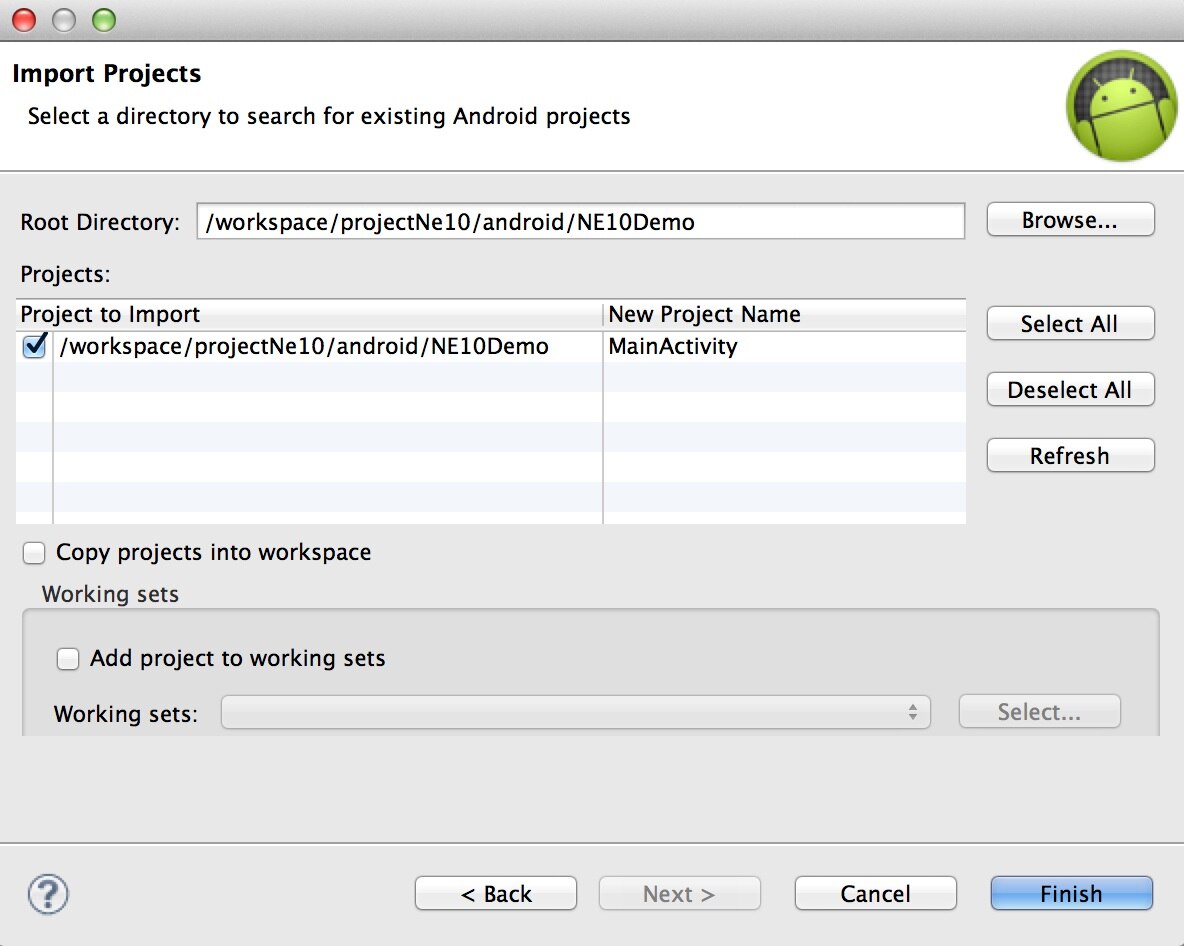Close the Import Projects window

[24, 19]
